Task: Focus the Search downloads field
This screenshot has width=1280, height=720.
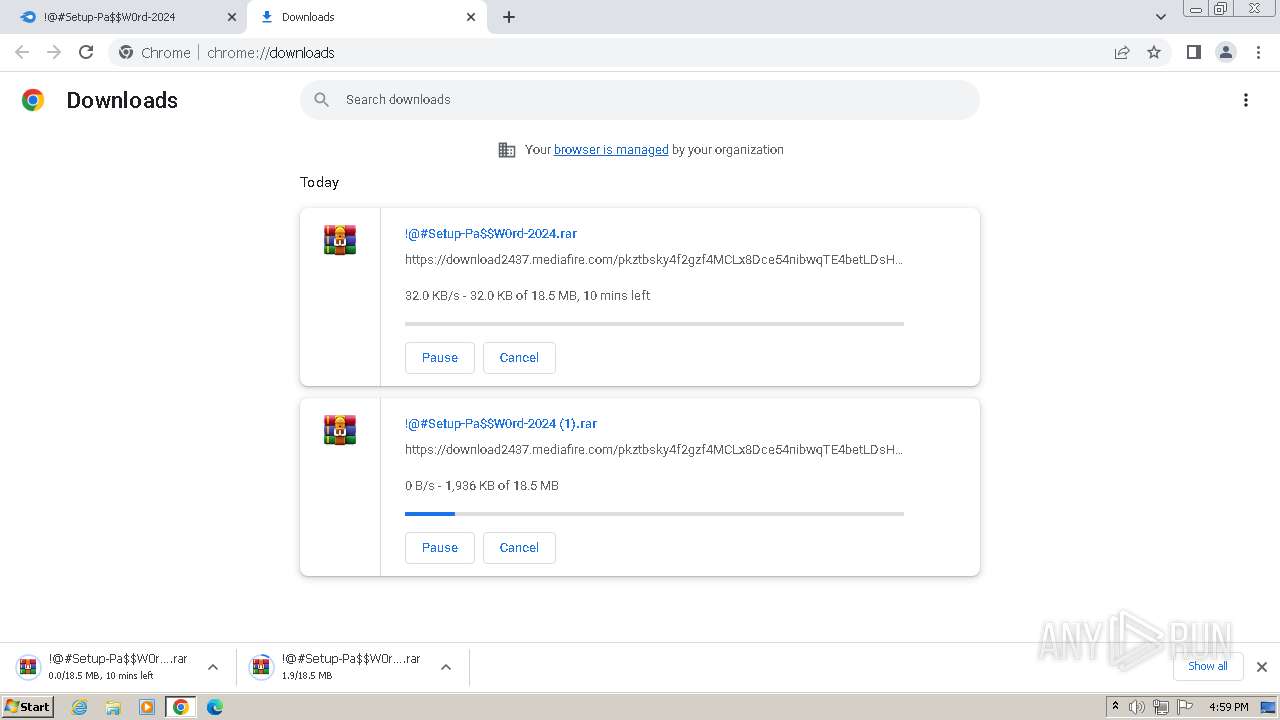Action: coord(640,100)
